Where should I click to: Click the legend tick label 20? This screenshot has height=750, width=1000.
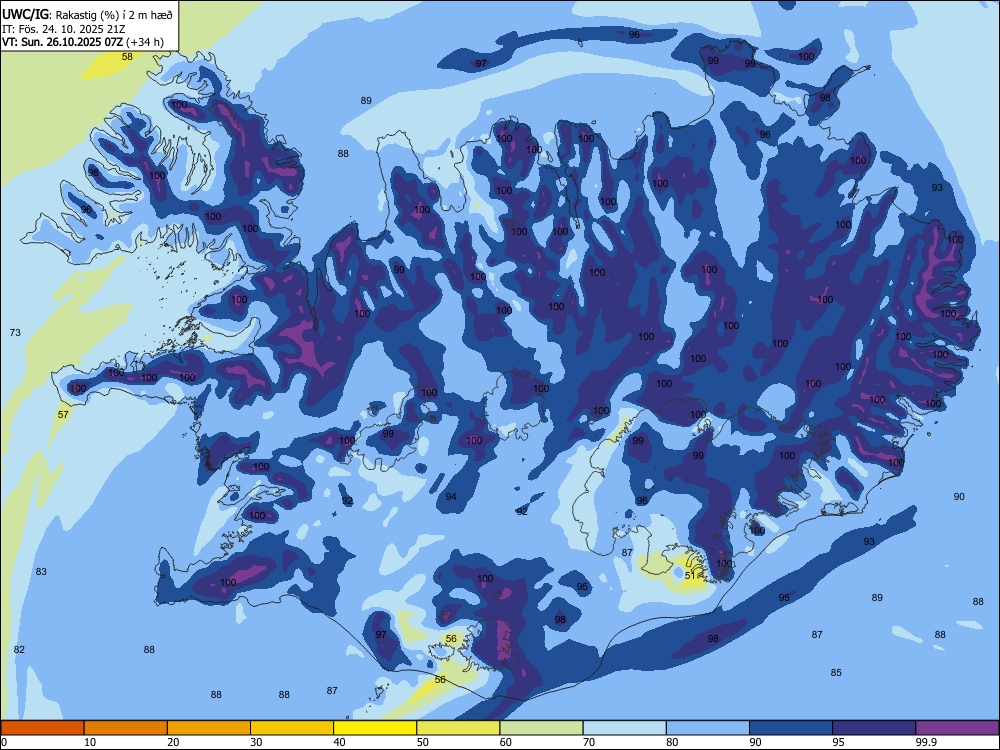click(x=173, y=742)
